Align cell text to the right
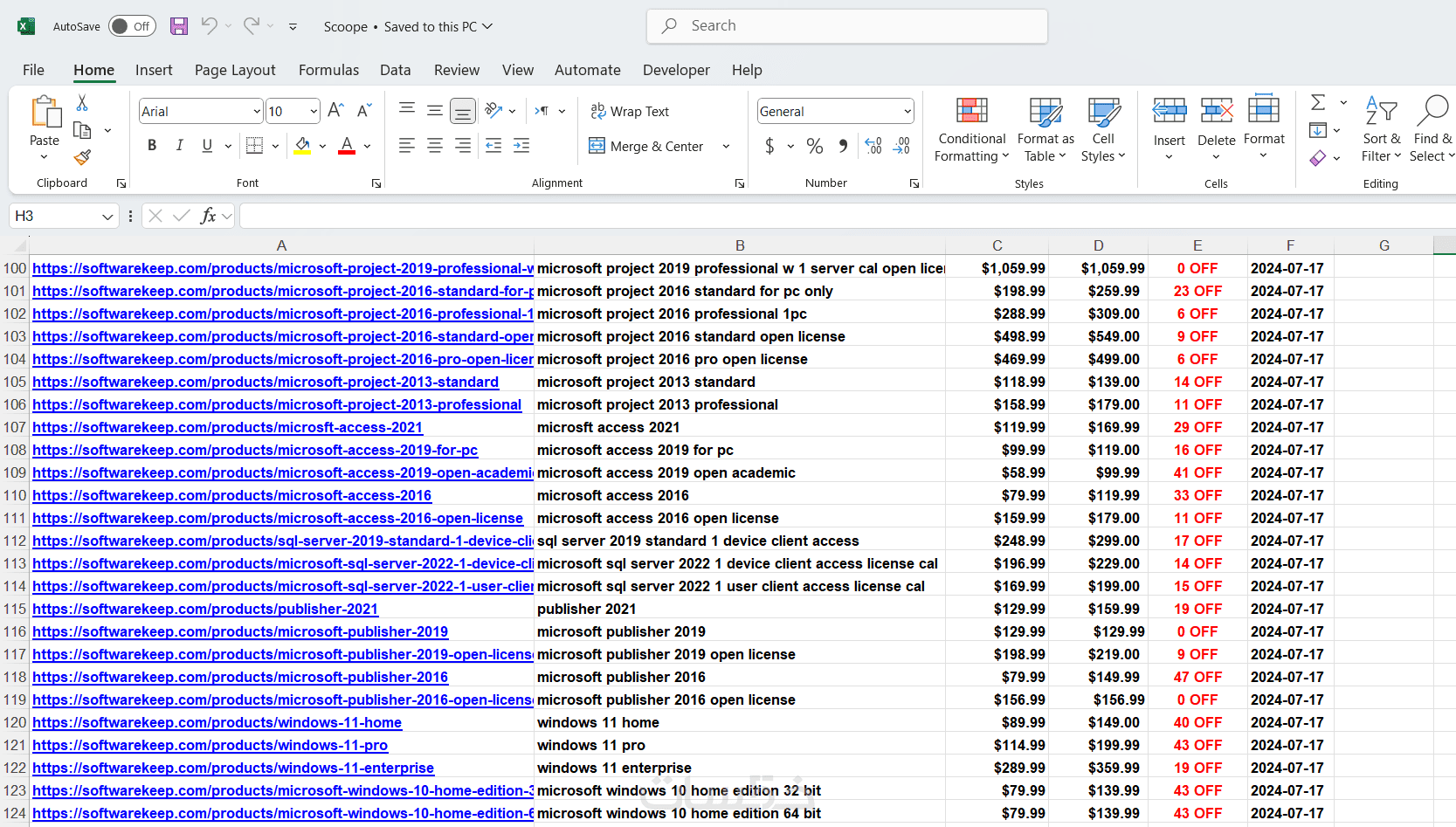Image resolution: width=1456 pixels, height=827 pixels. click(463, 146)
